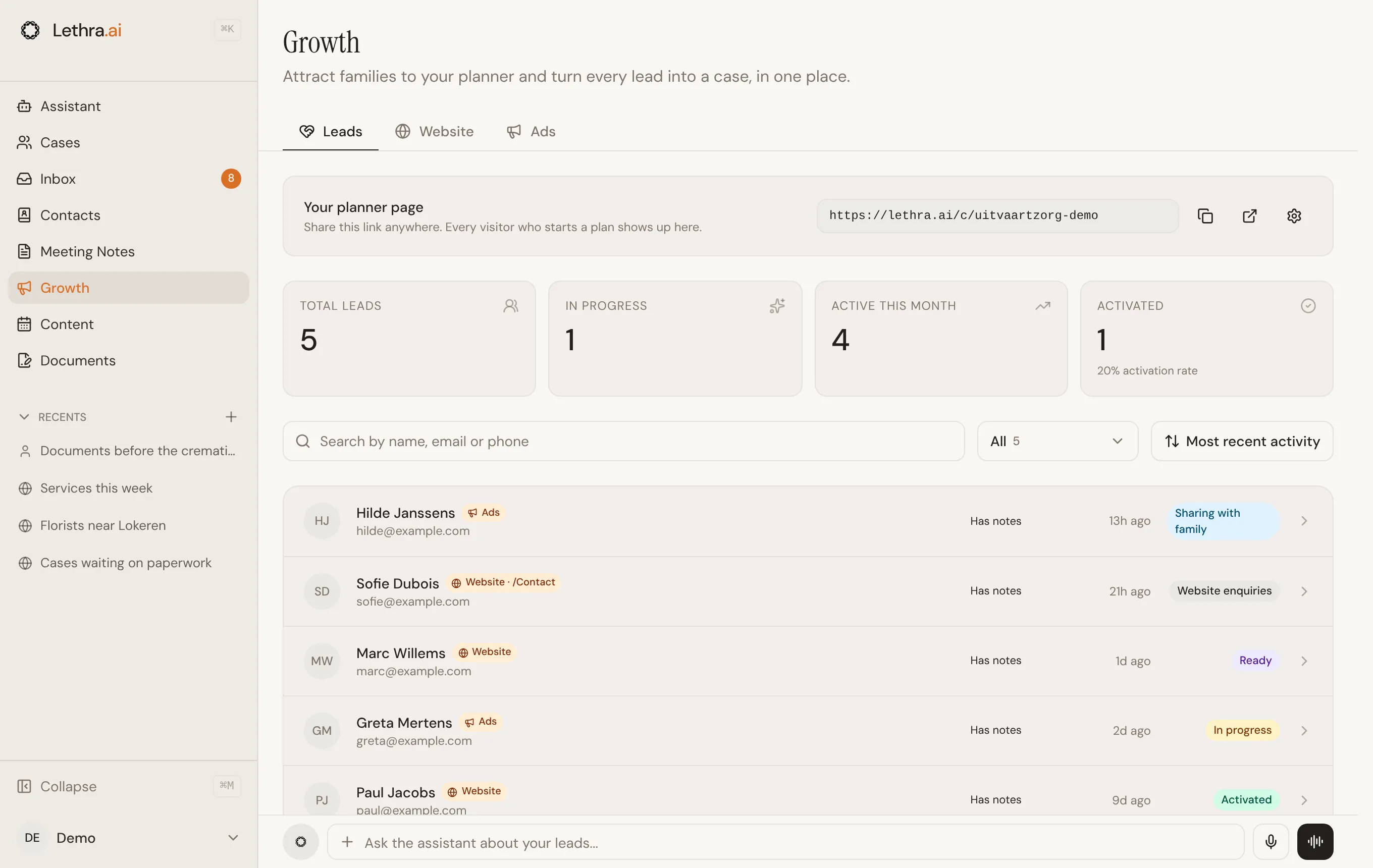Open Sofie Dubois row chevron
Image resolution: width=1373 pixels, height=868 pixels.
1304,591
